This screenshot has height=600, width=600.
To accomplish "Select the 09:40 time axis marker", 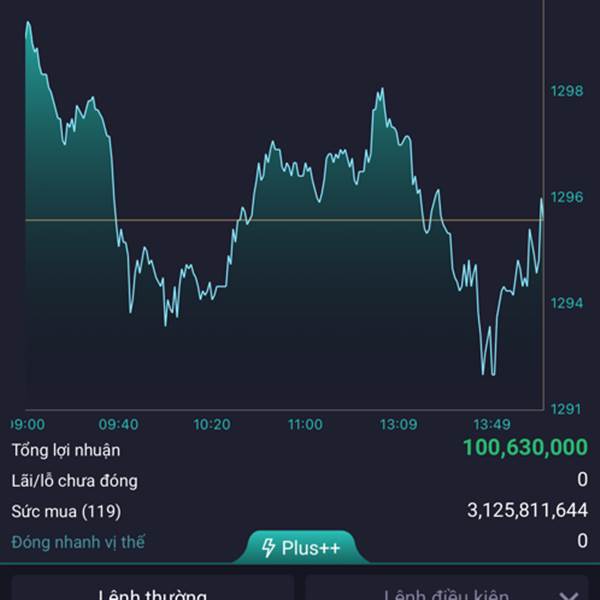I will (x=118, y=424).
